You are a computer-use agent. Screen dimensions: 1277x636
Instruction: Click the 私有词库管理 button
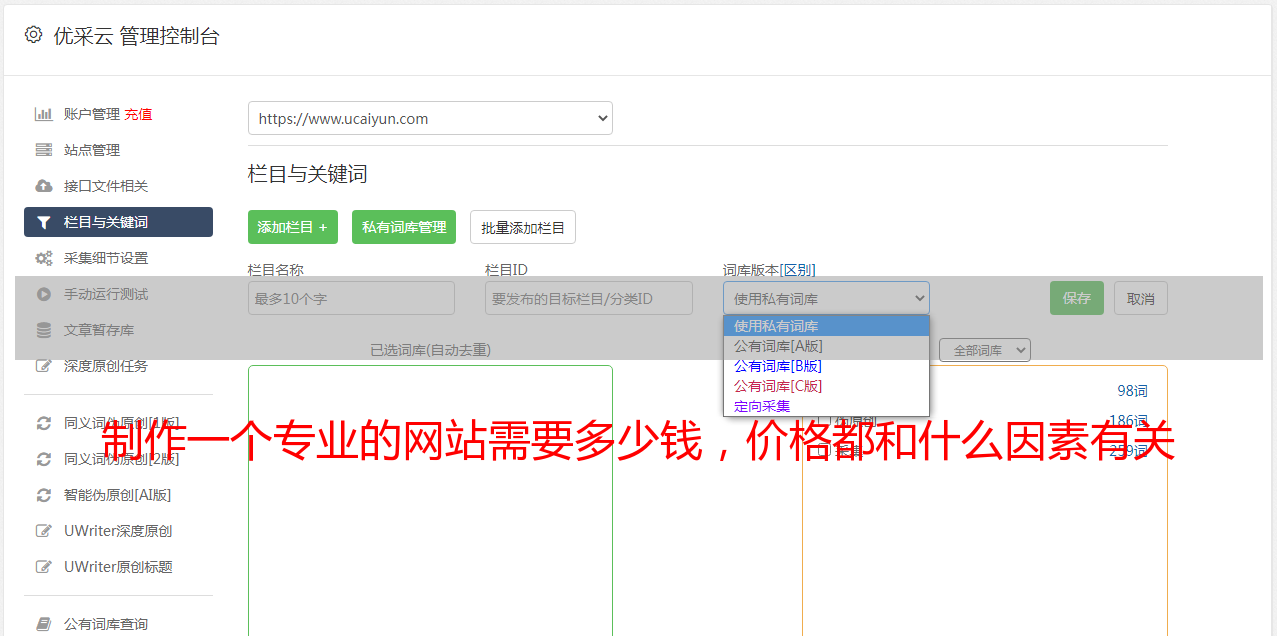404,227
